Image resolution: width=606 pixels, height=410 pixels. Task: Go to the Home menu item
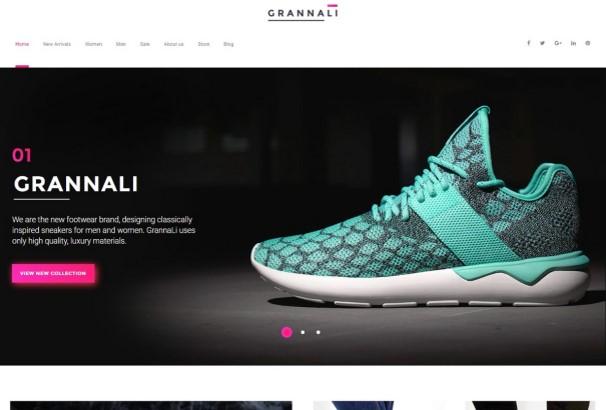point(22,44)
